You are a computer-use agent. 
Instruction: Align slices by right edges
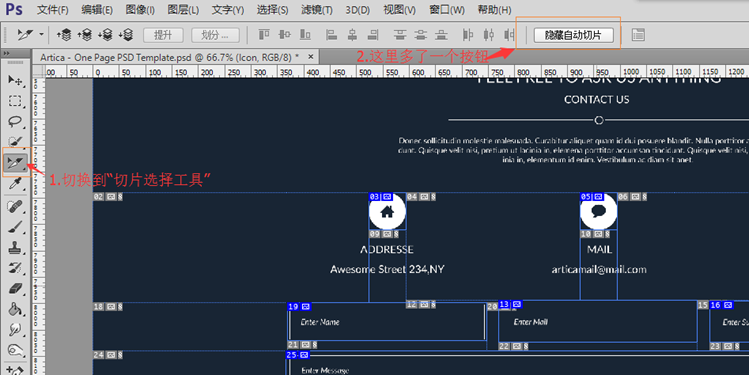[x=373, y=34]
